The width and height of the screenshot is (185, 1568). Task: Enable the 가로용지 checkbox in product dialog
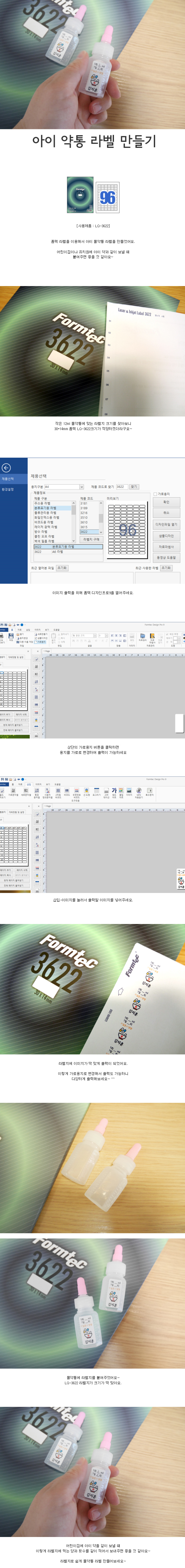click(155, 494)
